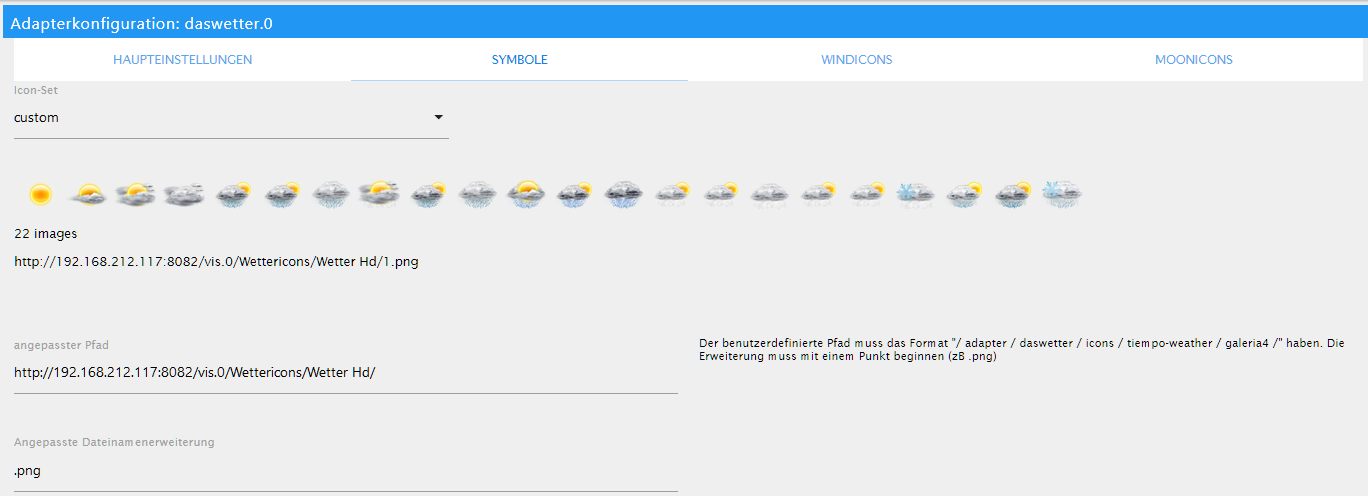This screenshot has width=1368, height=496.
Task: Click the '22 images' text
Action: coord(46,233)
